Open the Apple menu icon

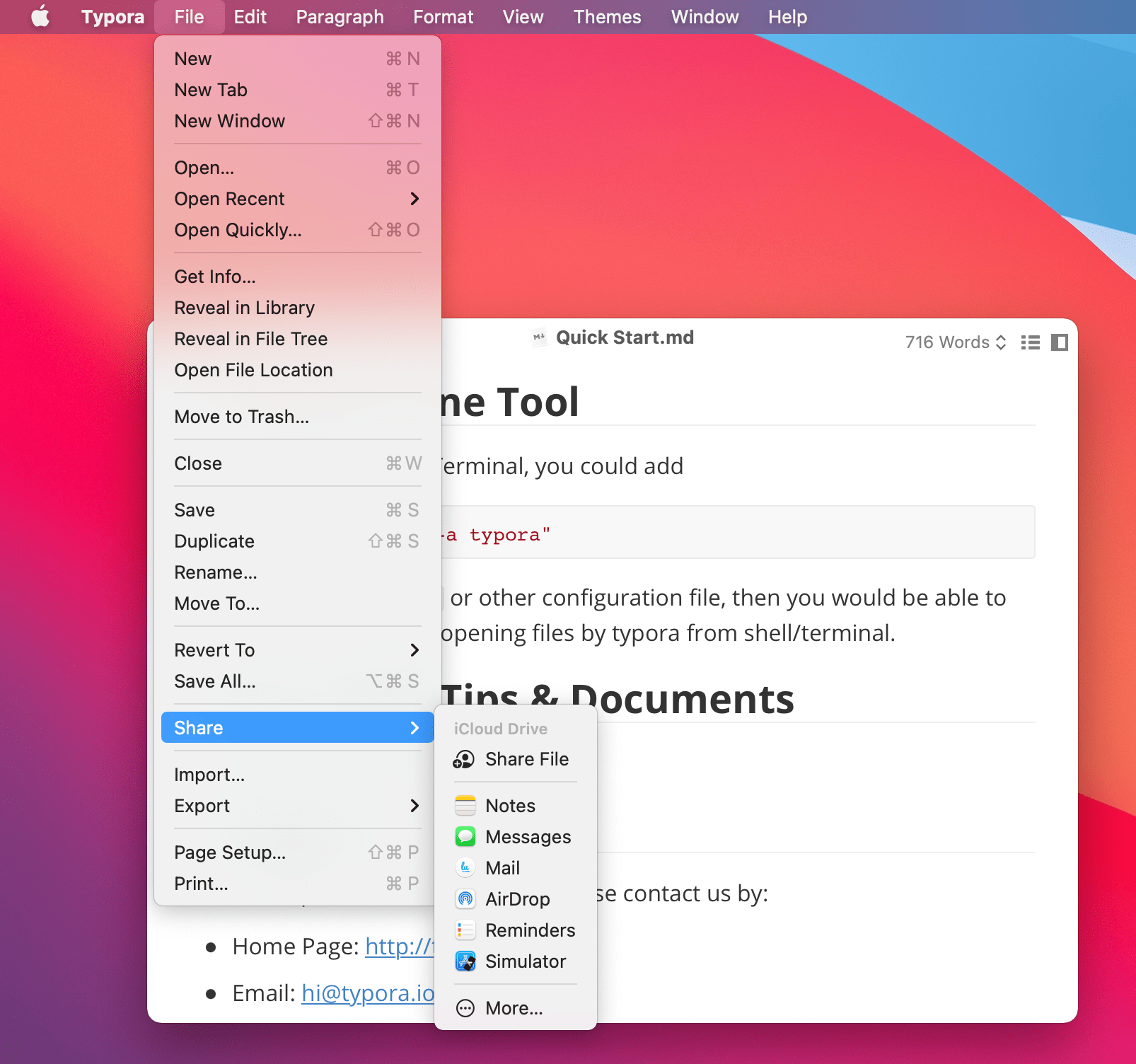(40, 16)
